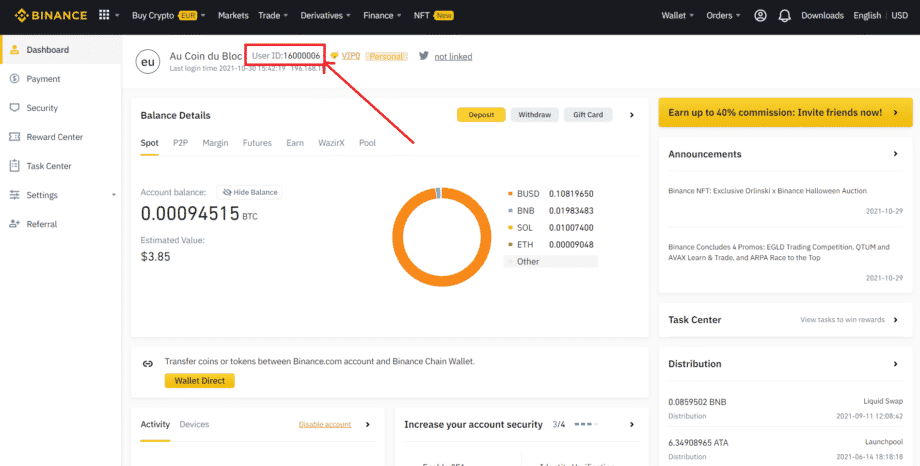Click the invite friends commission banner

click(786, 112)
